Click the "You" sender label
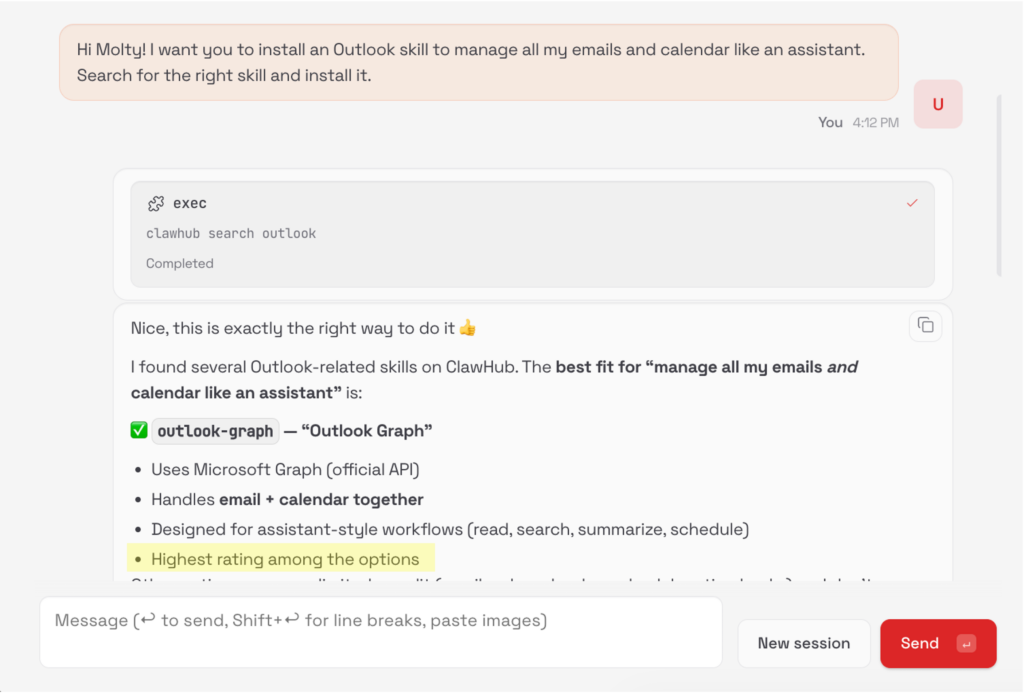Screen dimensions: 1024x693 coord(830,122)
